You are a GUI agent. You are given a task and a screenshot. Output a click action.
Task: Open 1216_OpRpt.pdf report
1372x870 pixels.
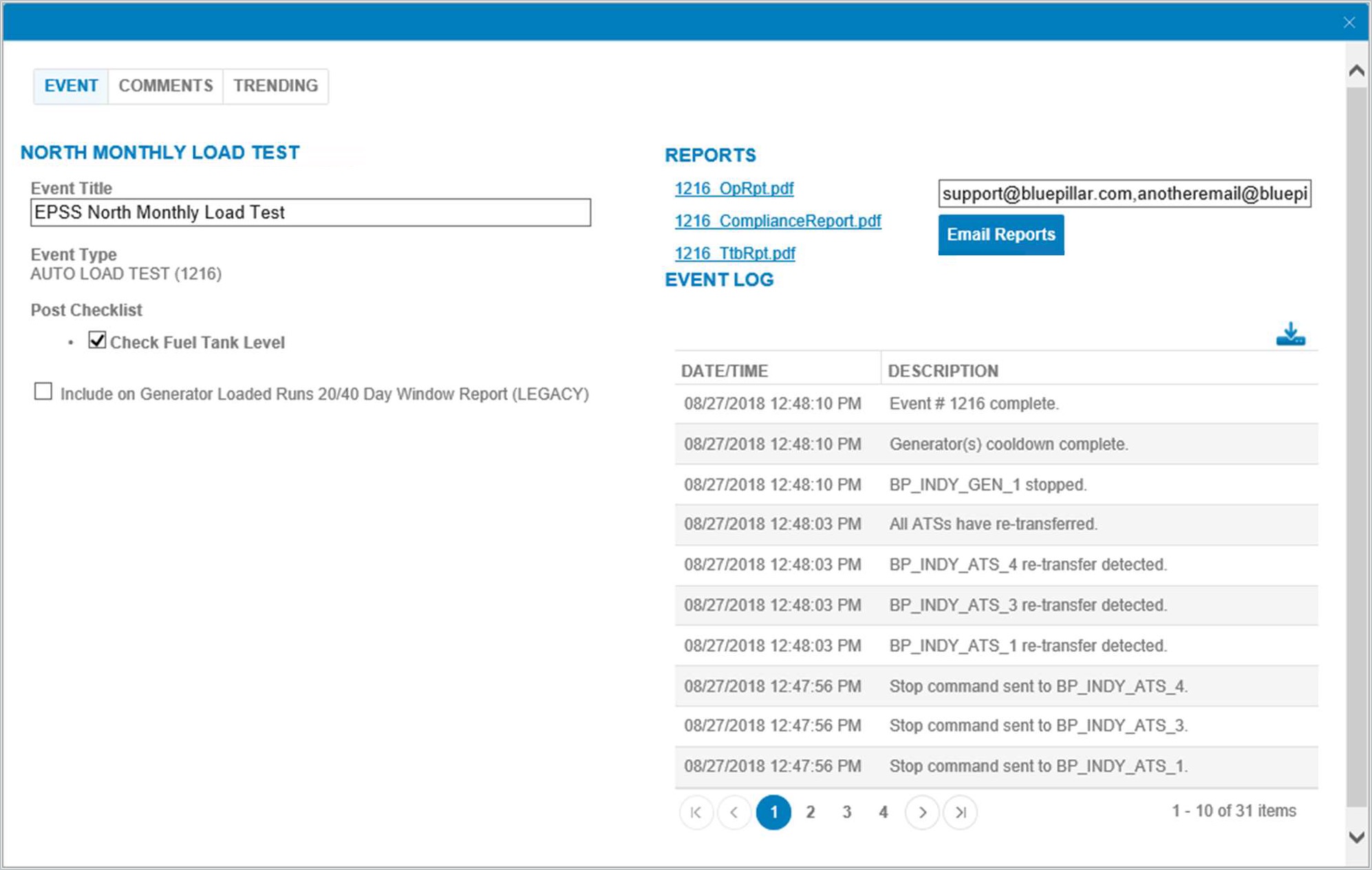pyautogui.click(x=734, y=188)
